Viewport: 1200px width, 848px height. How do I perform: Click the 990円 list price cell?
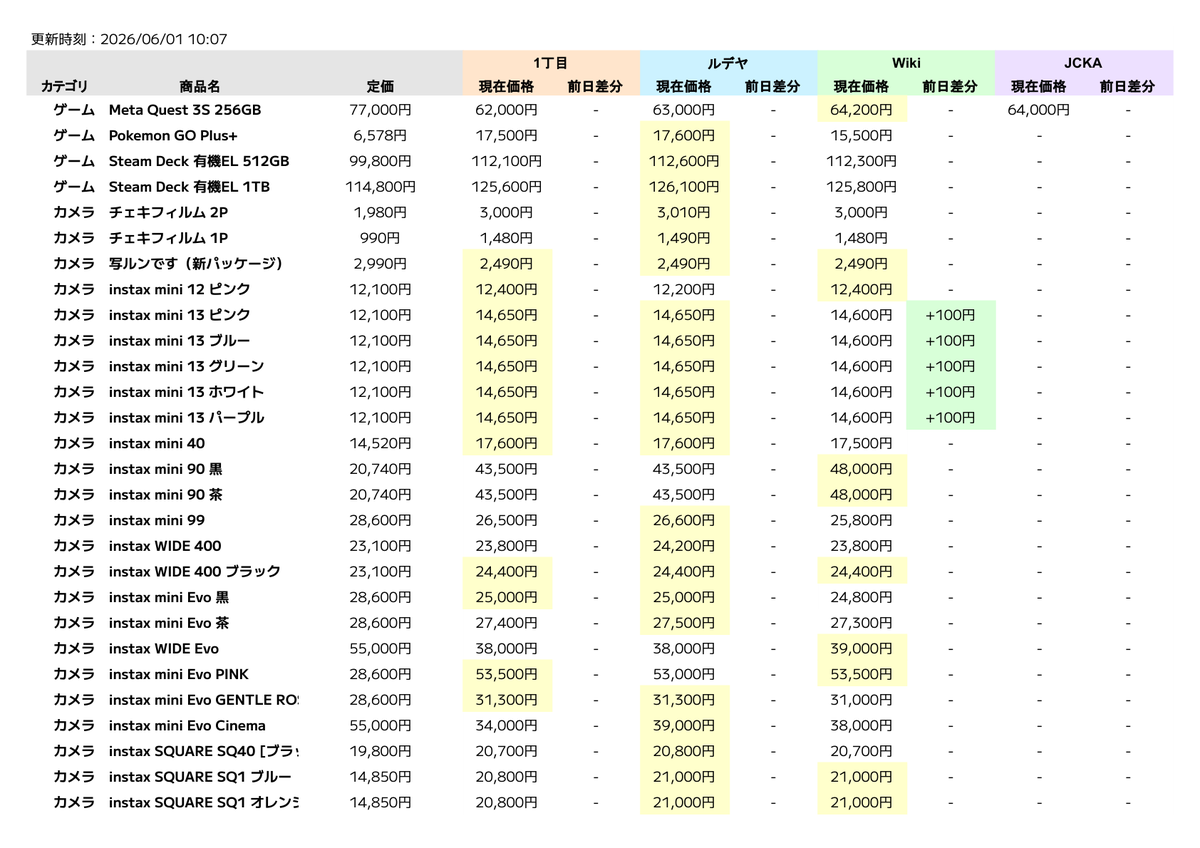[x=380, y=238]
